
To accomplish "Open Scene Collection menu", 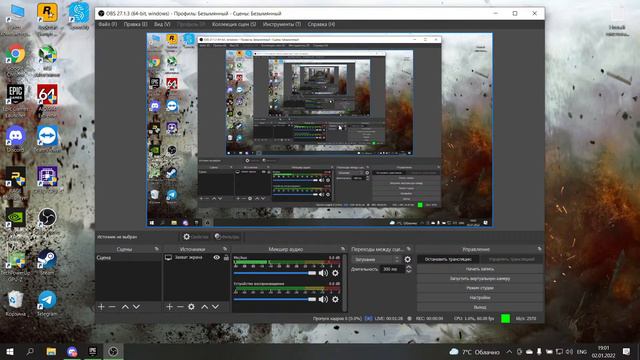I will click(x=234, y=24).
